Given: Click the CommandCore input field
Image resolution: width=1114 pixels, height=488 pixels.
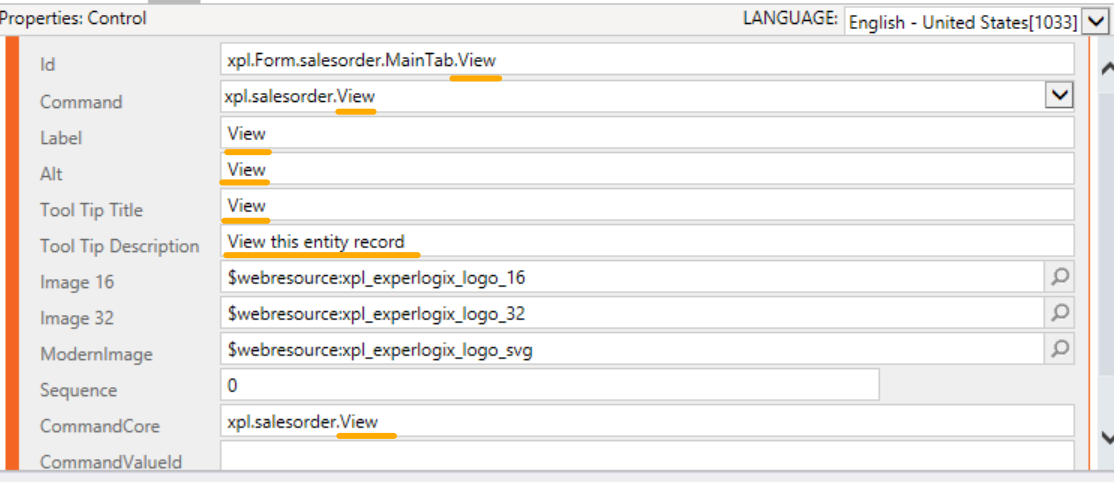Looking at the screenshot, I should pos(647,421).
